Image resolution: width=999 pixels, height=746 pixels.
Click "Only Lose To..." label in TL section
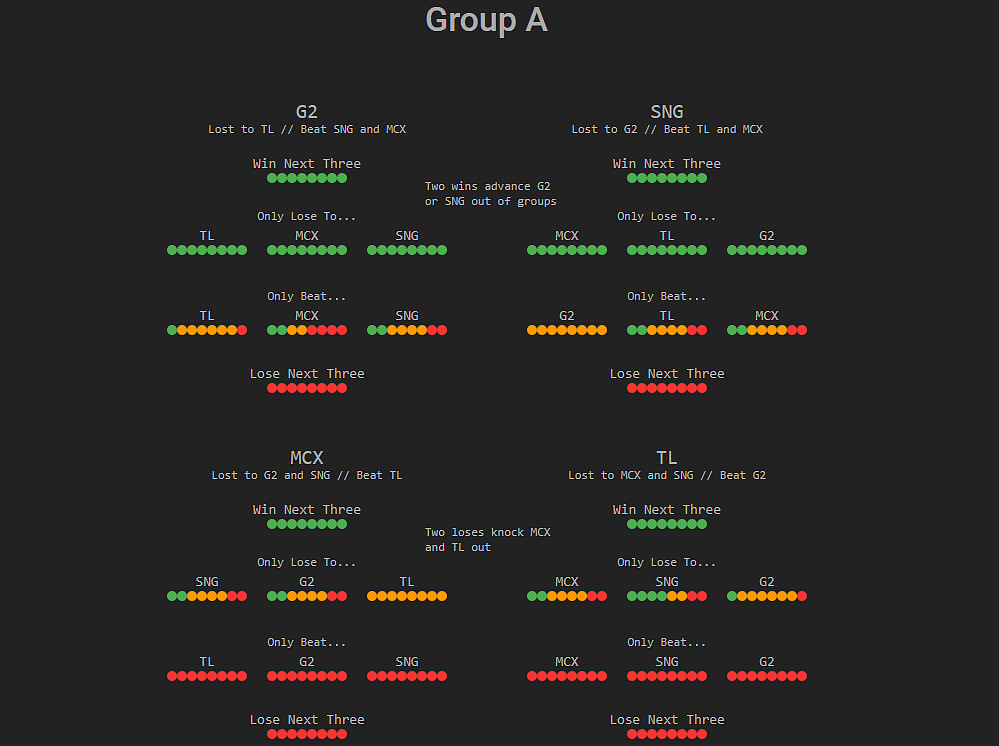(x=667, y=562)
